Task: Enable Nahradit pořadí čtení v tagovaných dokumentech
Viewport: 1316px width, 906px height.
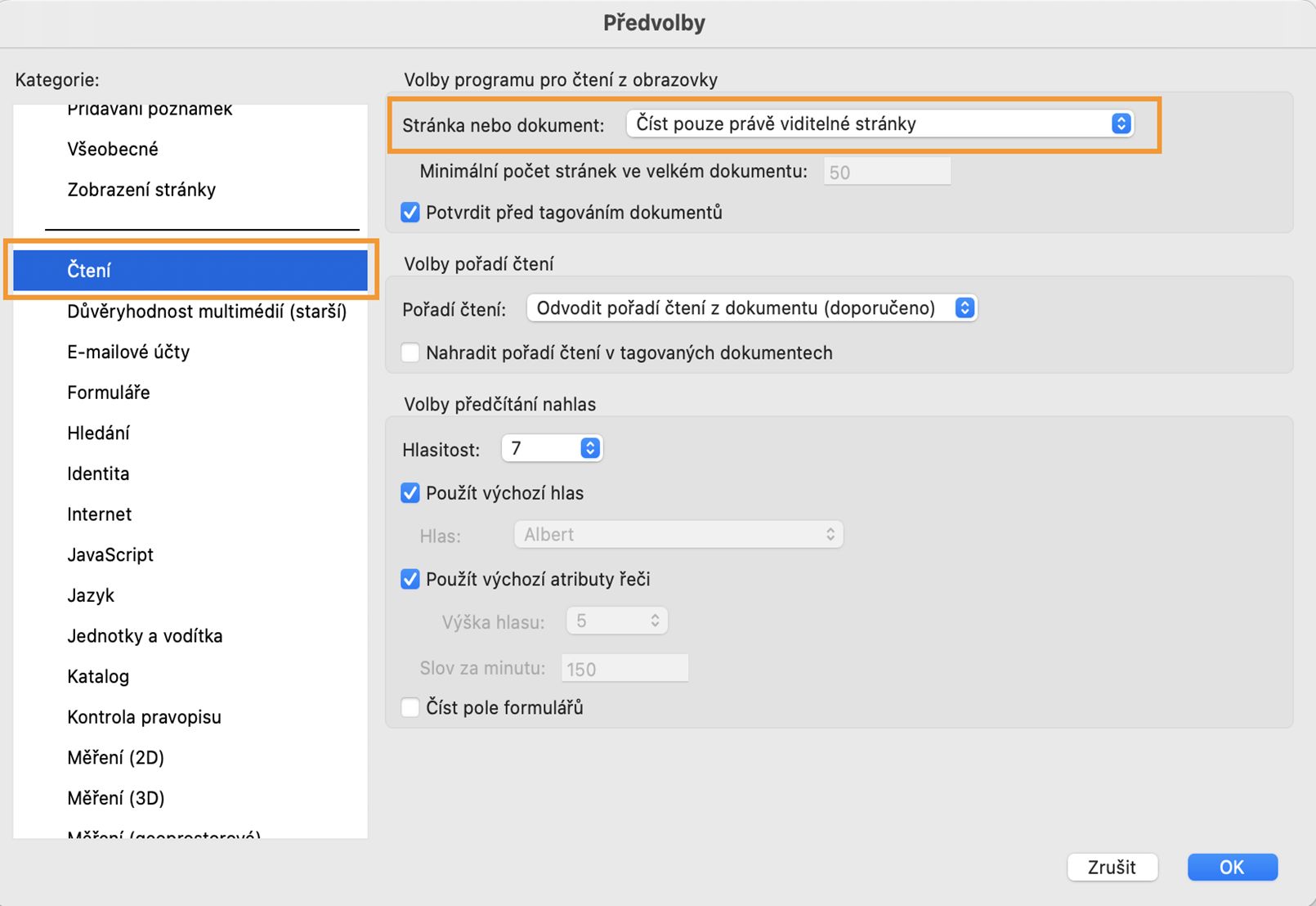Action: point(410,353)
